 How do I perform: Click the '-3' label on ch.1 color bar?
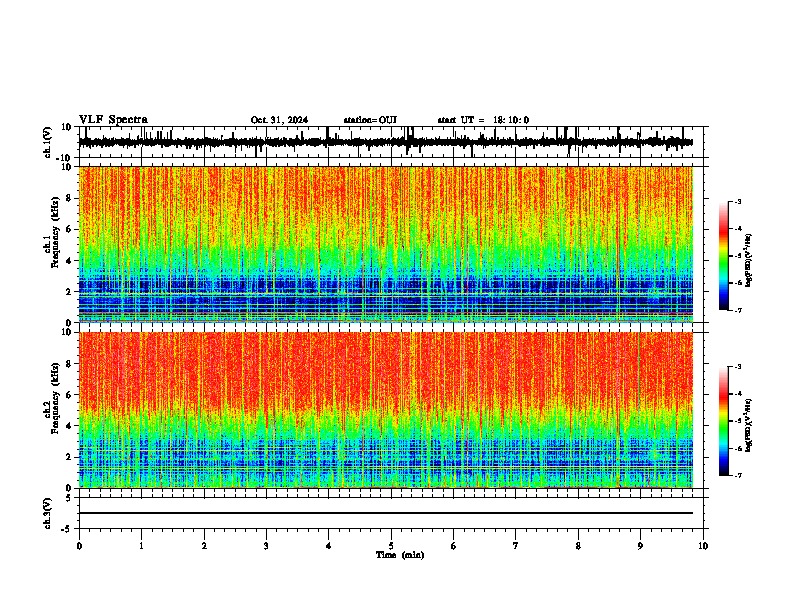coord(737,201)
